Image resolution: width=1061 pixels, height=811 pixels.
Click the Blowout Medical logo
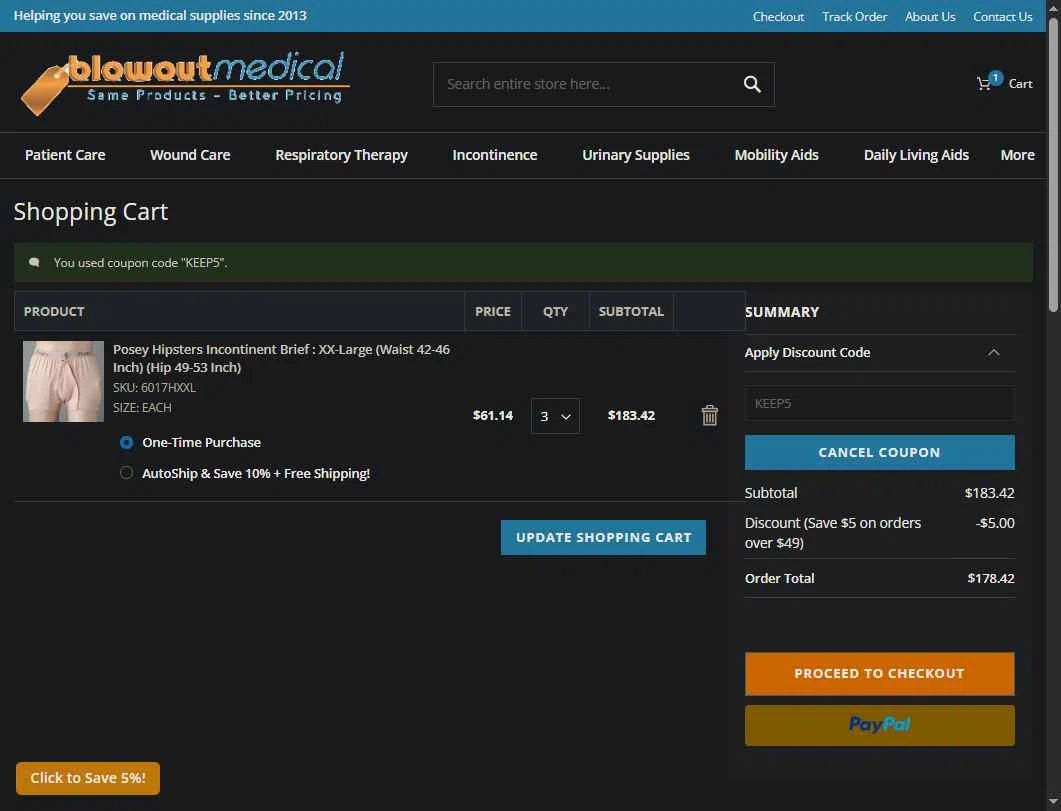click(185, 83)
